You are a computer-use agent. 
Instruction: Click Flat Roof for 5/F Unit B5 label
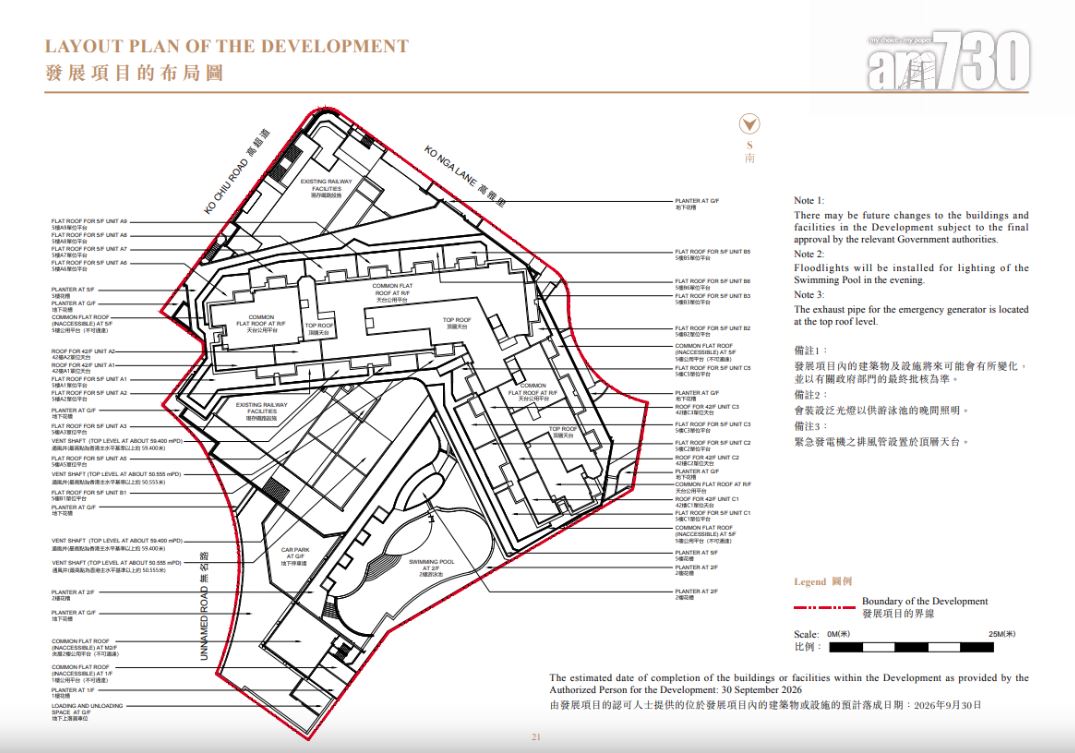pos(712,252)
